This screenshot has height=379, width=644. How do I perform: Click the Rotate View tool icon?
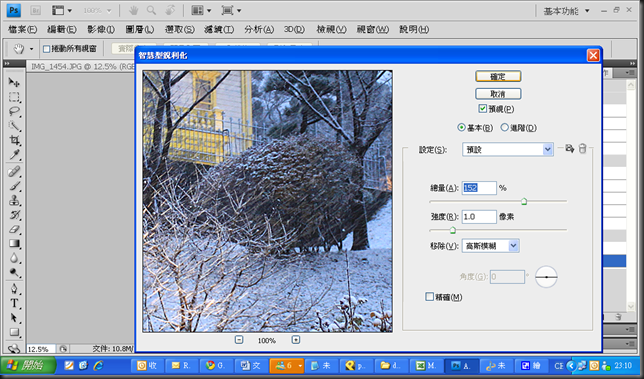point(170,11)
